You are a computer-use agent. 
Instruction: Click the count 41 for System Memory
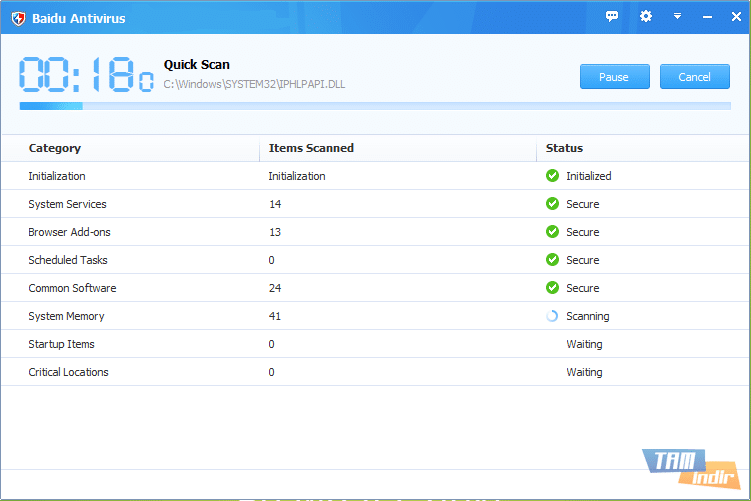[275, 316]
